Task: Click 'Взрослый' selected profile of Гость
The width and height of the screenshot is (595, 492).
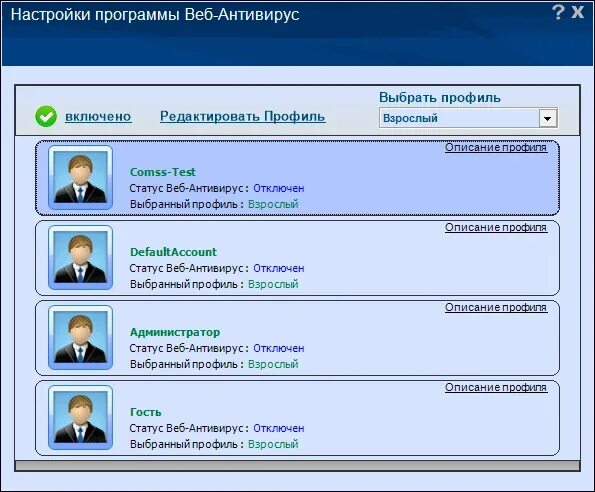Action: [273, 445]
